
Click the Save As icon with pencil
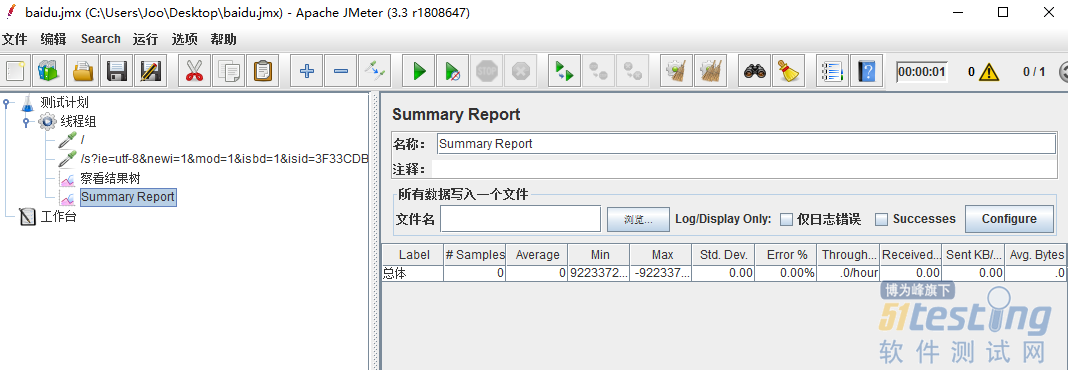click(150, 71)
